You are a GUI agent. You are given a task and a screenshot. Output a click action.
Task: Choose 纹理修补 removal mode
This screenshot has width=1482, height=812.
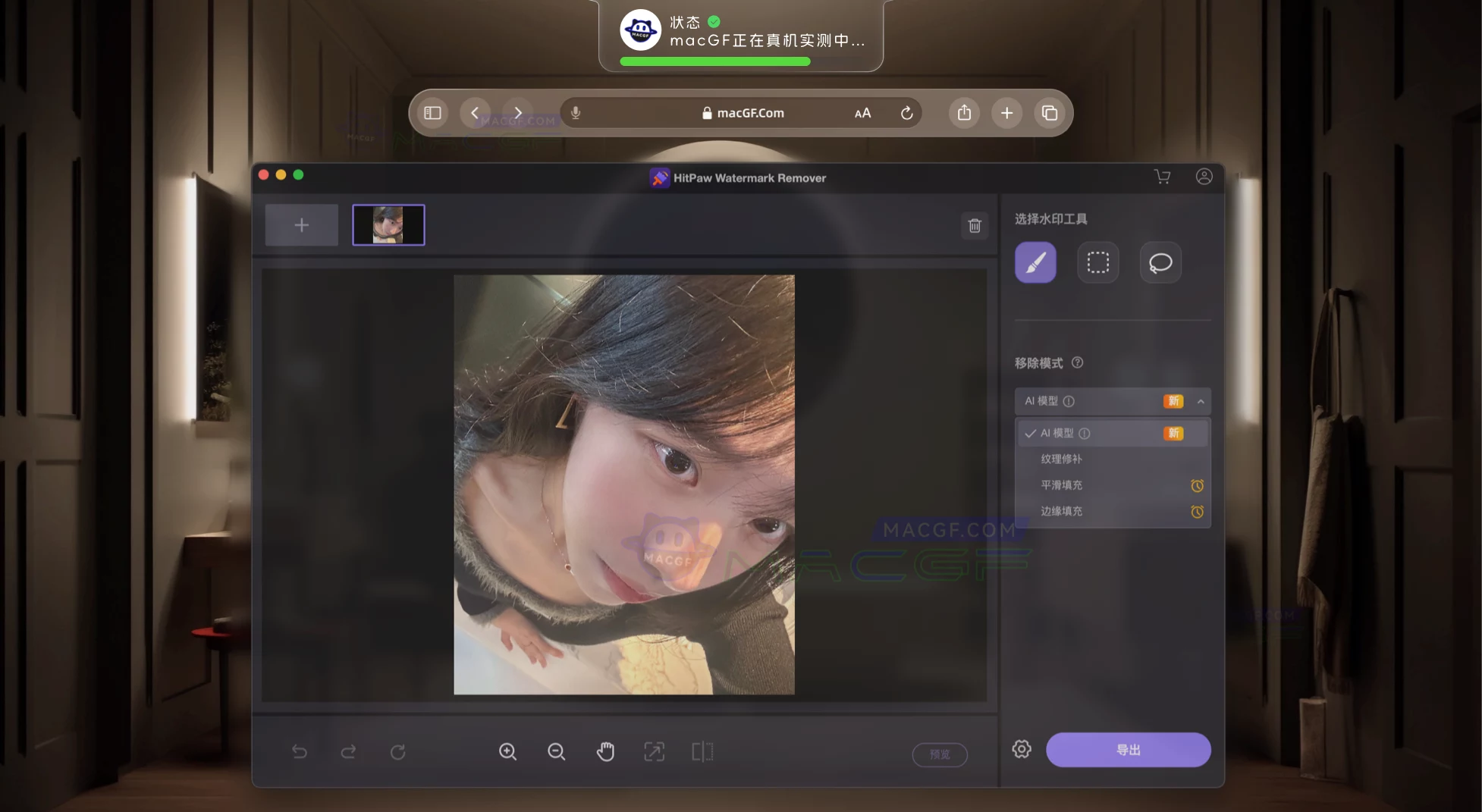coord(1061,459)
